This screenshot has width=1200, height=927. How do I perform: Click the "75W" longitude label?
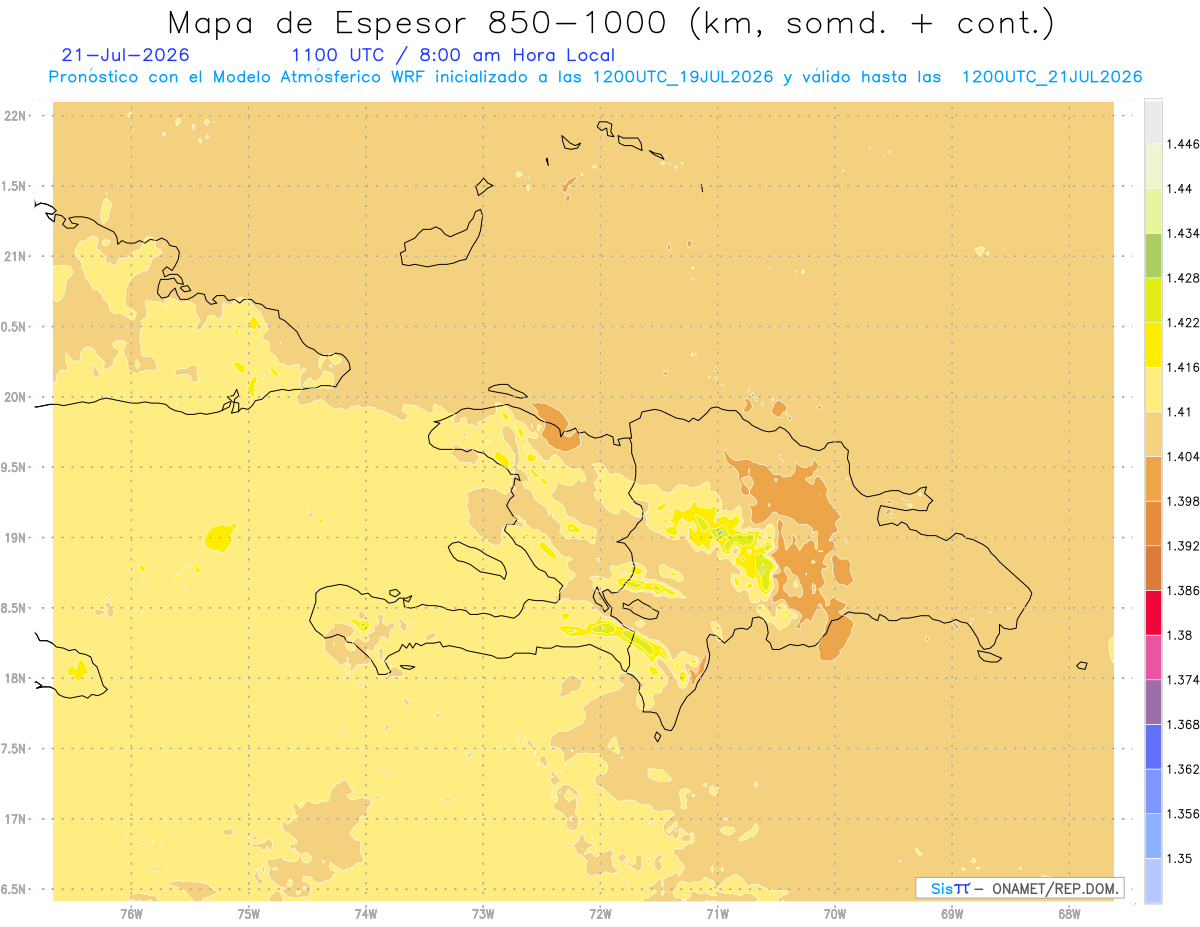pos(249,913)
